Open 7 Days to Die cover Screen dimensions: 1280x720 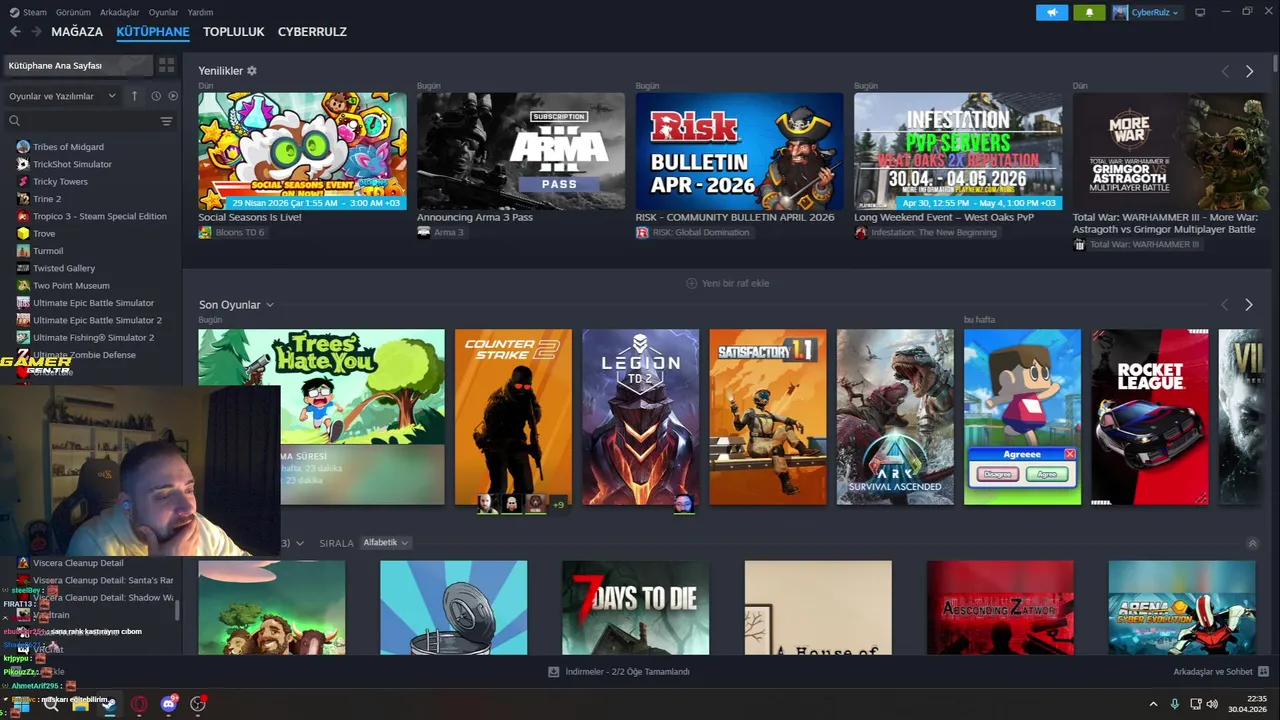[x=636, y=608]
